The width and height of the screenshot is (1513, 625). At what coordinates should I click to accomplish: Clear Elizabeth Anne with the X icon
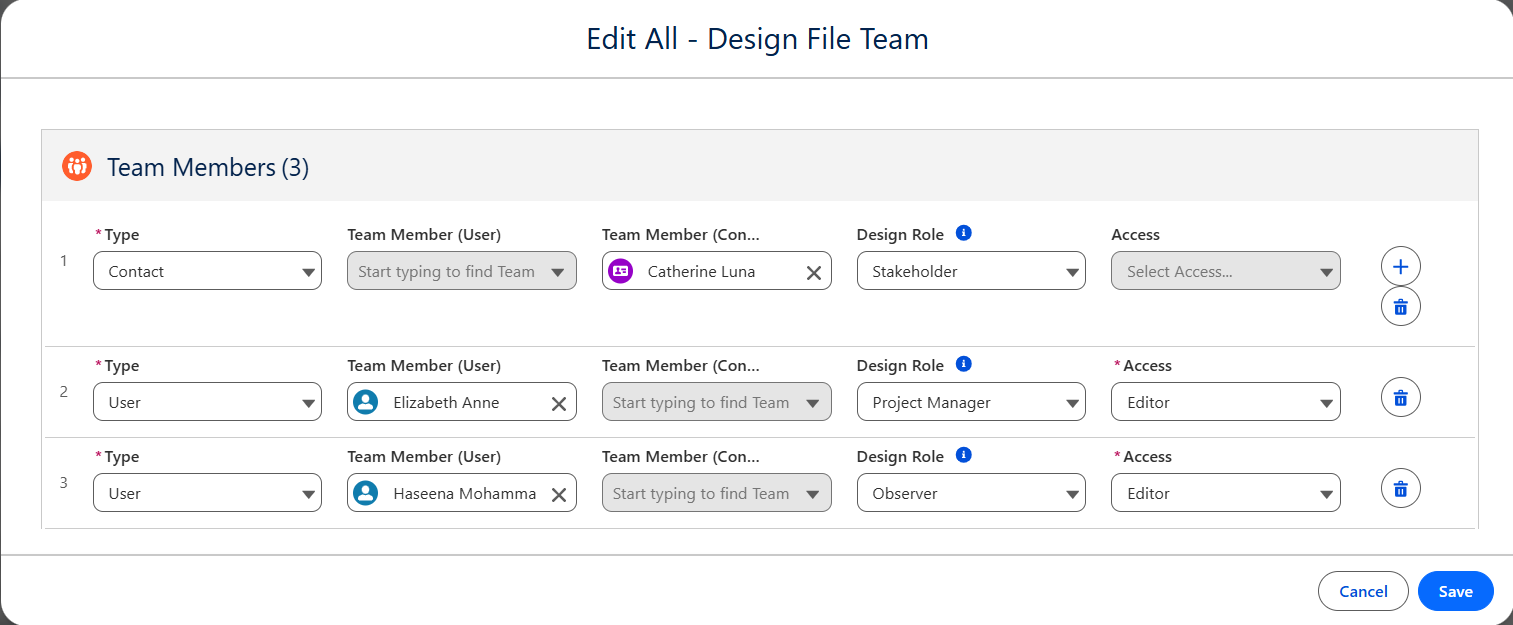pos(558,402)
